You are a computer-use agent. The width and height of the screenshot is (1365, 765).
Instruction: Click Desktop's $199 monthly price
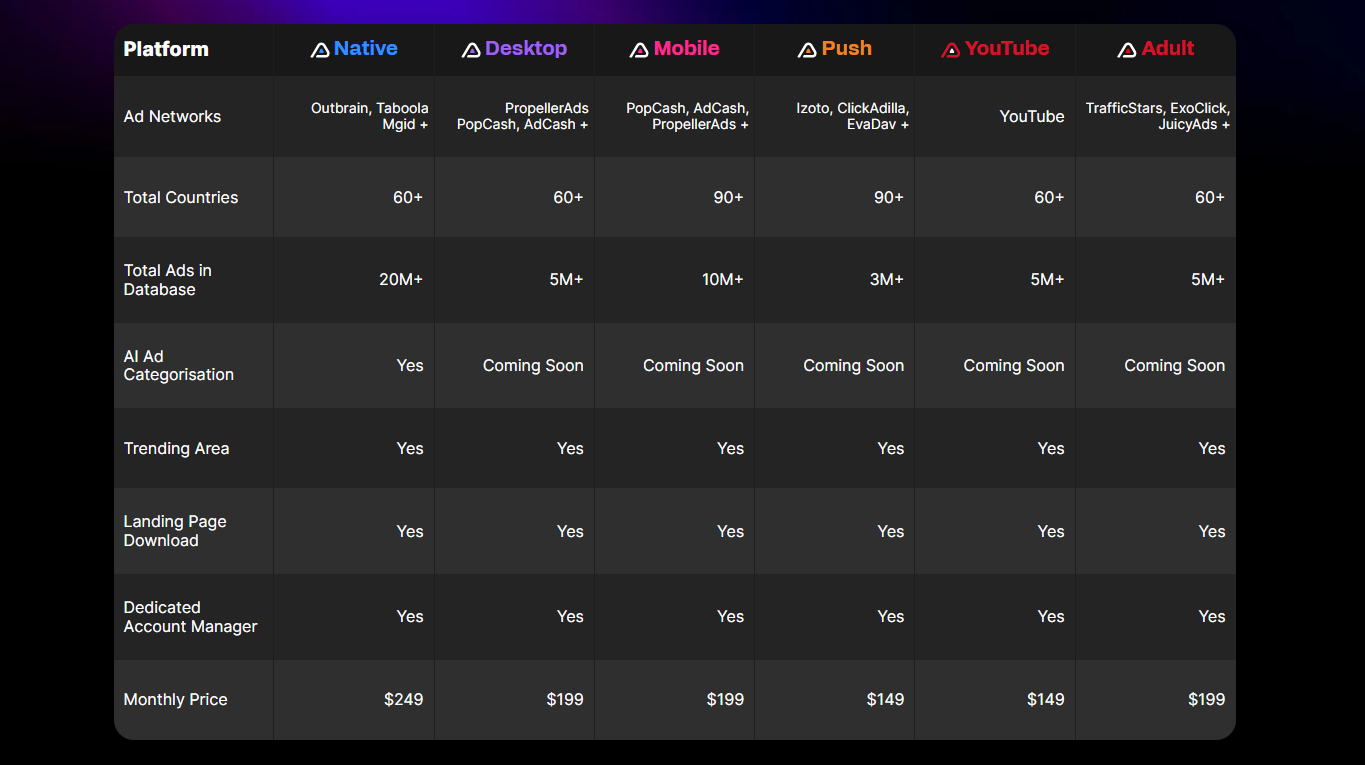click(565, 699)
